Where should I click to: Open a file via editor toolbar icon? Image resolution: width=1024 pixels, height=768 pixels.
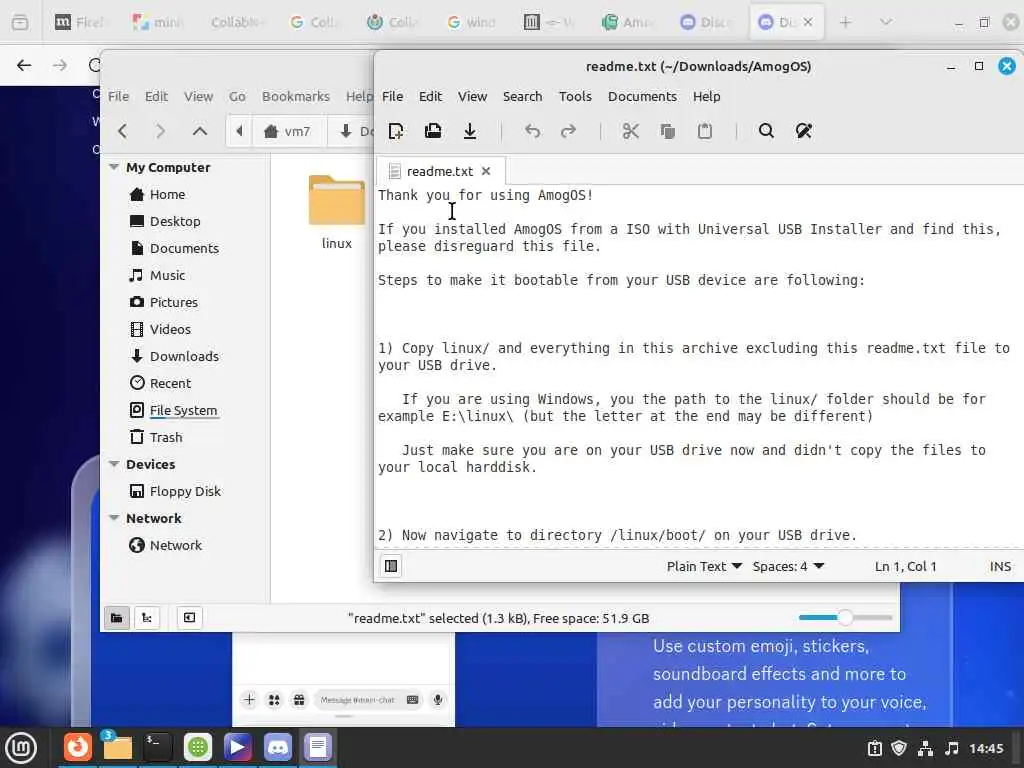coord(432,131)
